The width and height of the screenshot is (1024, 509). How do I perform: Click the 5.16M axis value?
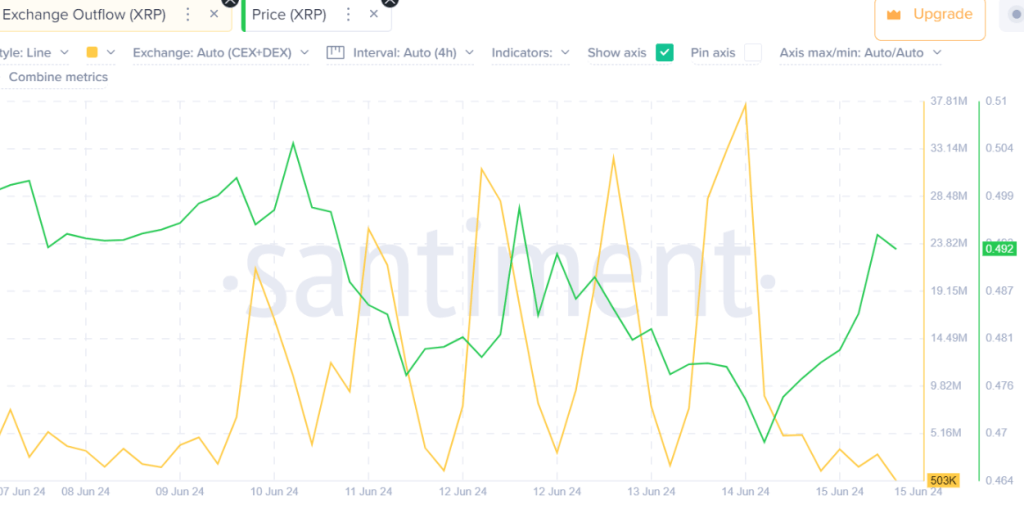944,433
